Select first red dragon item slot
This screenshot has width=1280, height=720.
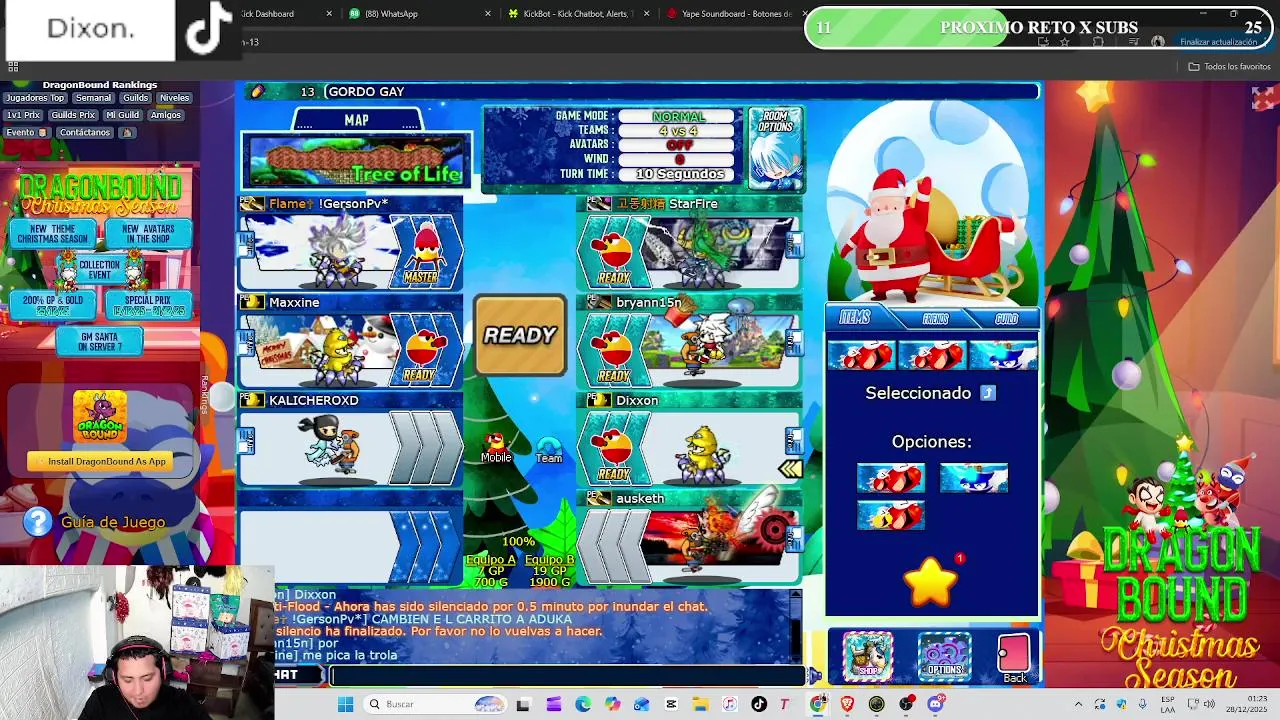[x=861, y=355]
